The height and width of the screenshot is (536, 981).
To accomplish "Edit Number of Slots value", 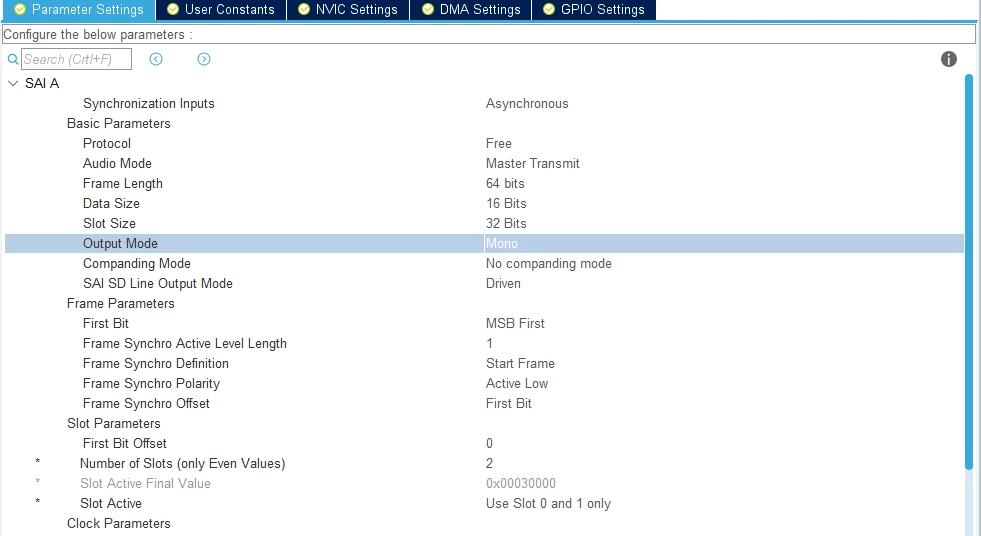I will (489, 463).
